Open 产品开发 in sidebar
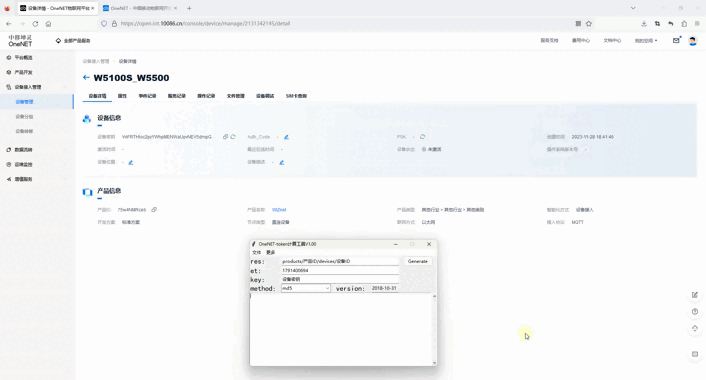This screenshot has width=706, height=380. click(23, 72)
